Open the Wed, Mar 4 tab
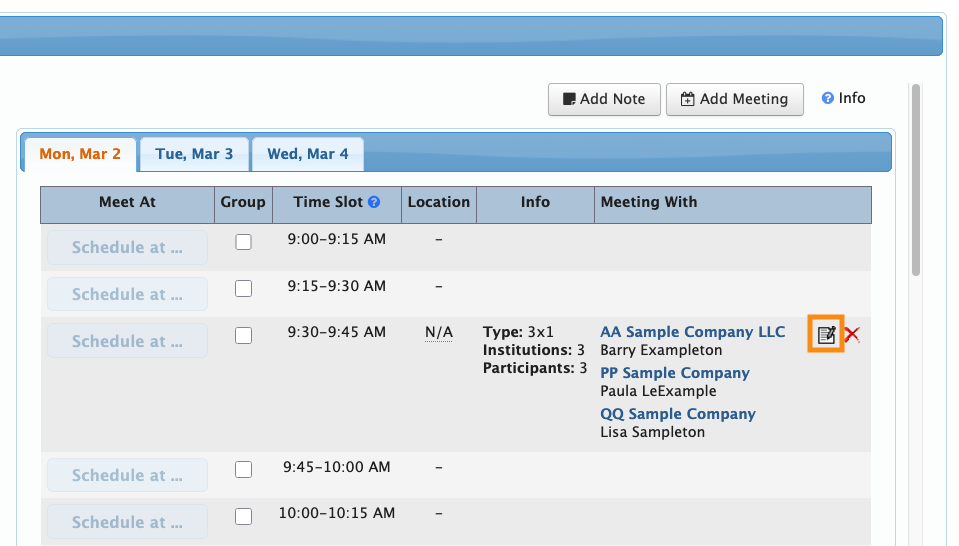This screenshot has height=546, width=959. pyautogui.click(x=308, y=154)
